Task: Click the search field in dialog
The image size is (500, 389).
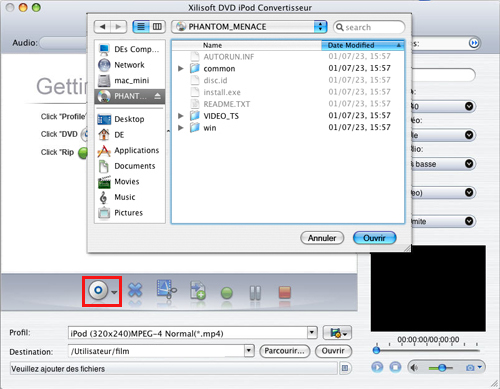Action: coord(369,27)
